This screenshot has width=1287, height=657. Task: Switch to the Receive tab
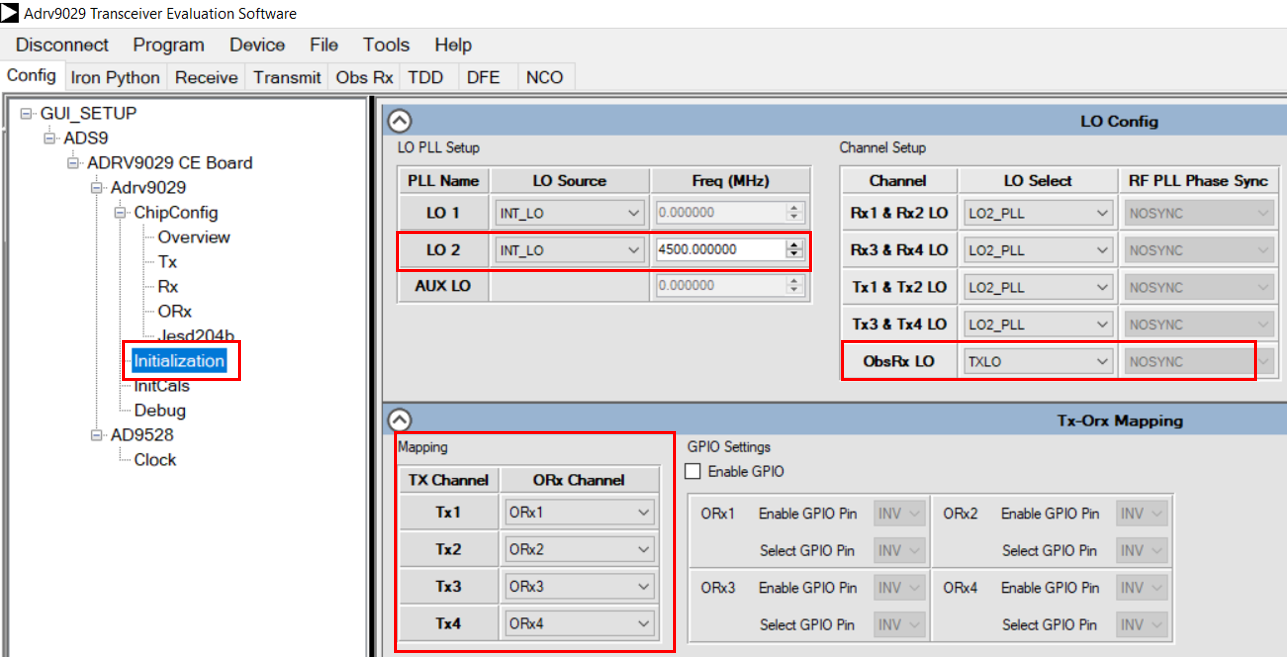[x=206, y=77]
